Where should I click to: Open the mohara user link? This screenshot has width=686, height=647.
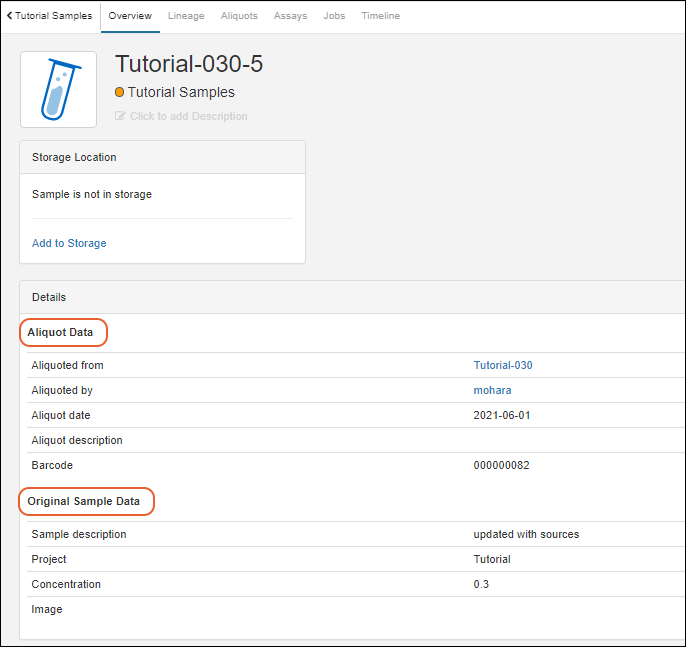click(492, 390)
